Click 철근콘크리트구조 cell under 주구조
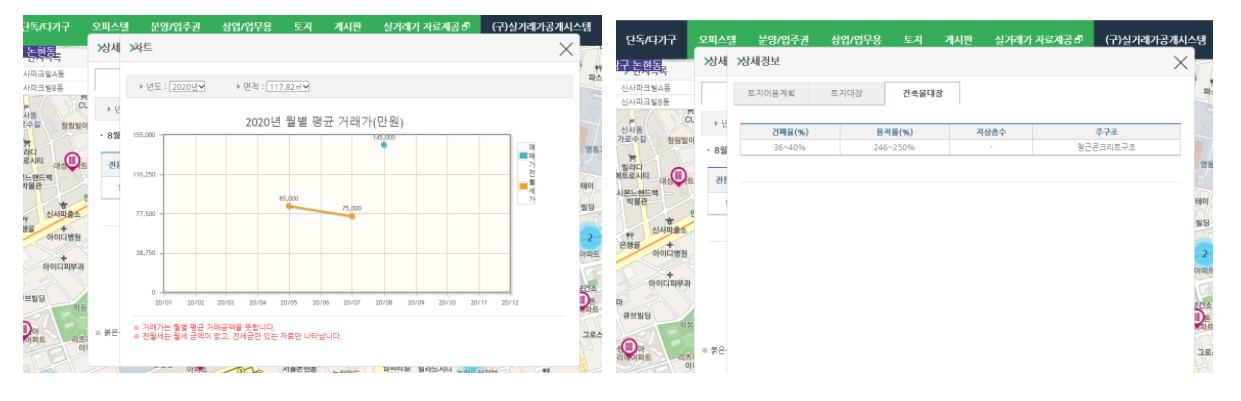This screenshot has height=401, width=1241. click(x=1105, y=147)
